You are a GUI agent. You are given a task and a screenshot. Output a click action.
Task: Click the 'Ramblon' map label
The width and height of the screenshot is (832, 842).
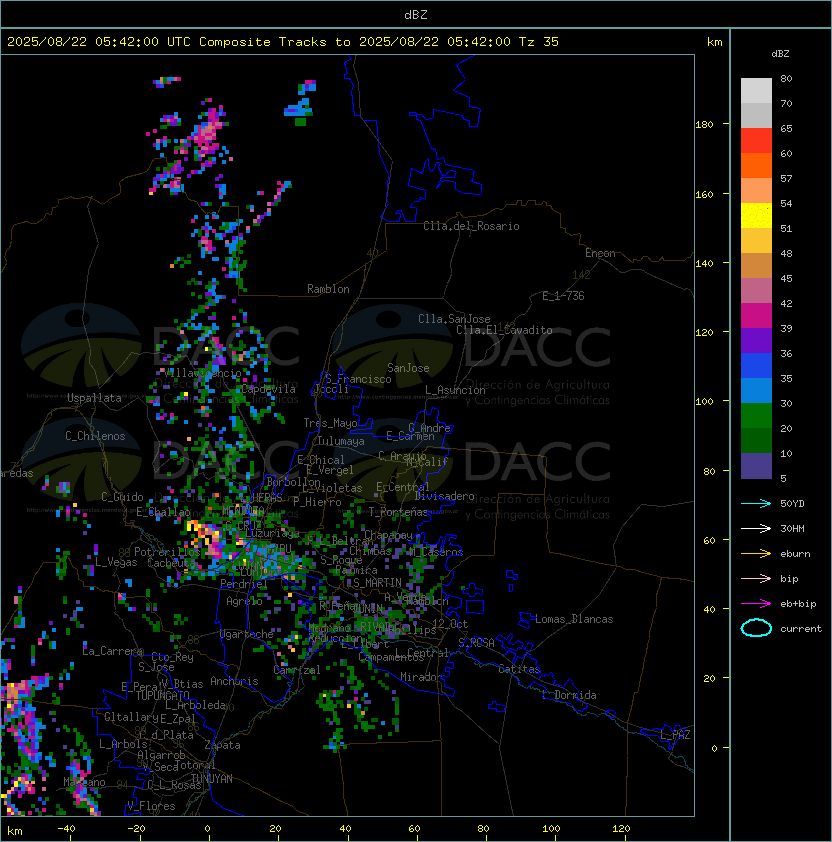point(328,289)
